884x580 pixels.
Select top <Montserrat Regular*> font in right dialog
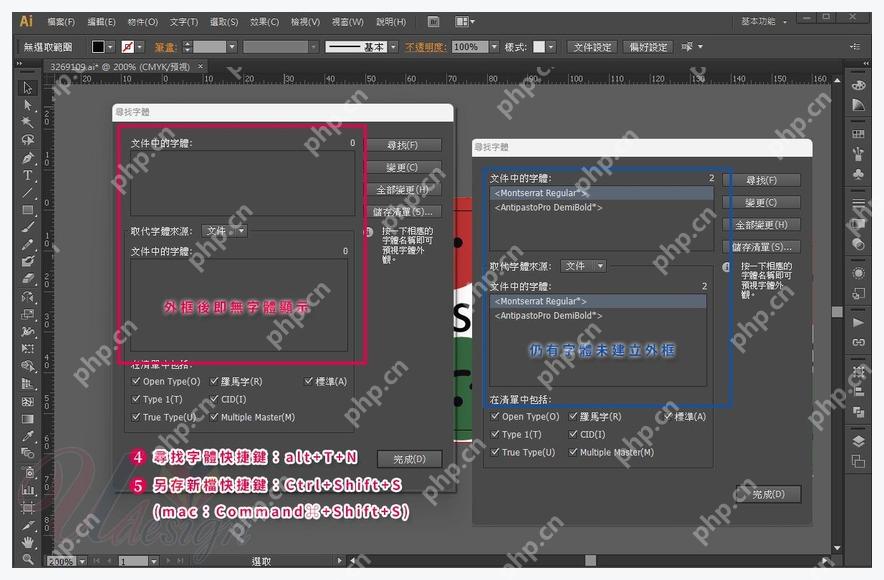(601, 193)
